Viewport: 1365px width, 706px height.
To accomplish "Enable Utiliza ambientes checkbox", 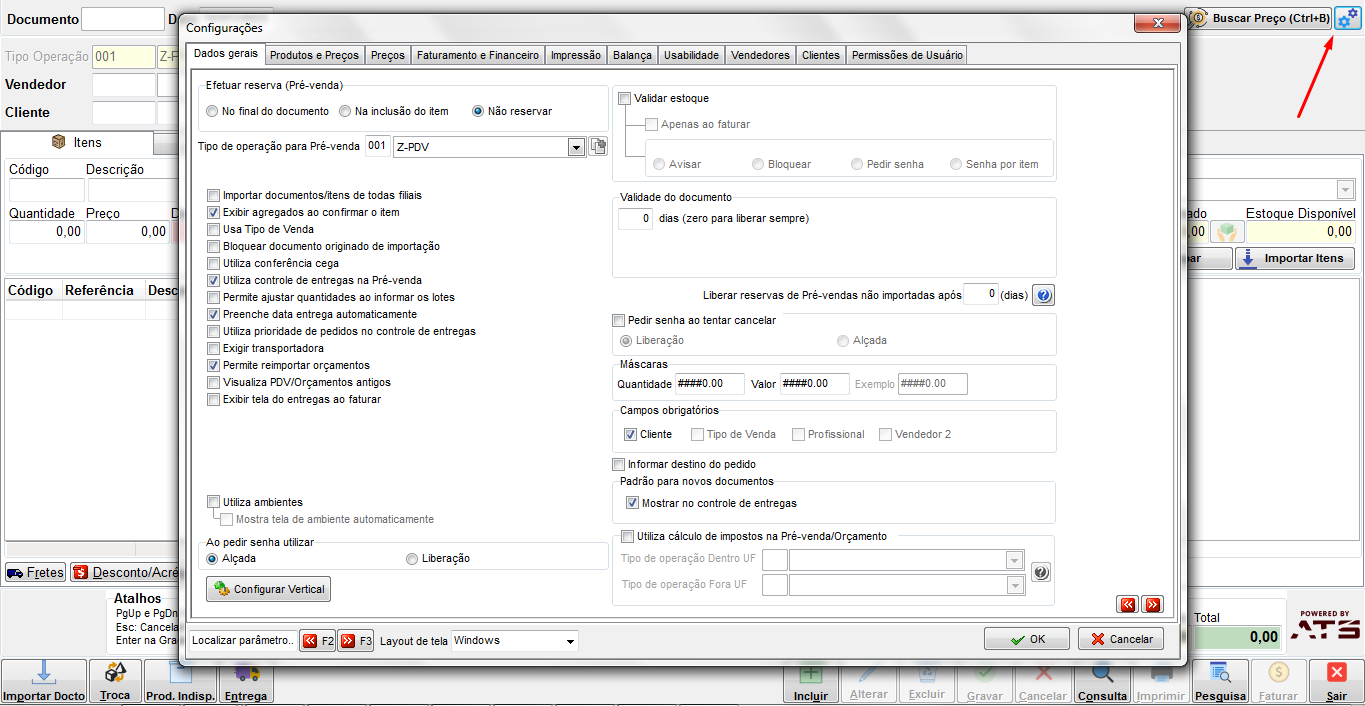I will (213, 502).
